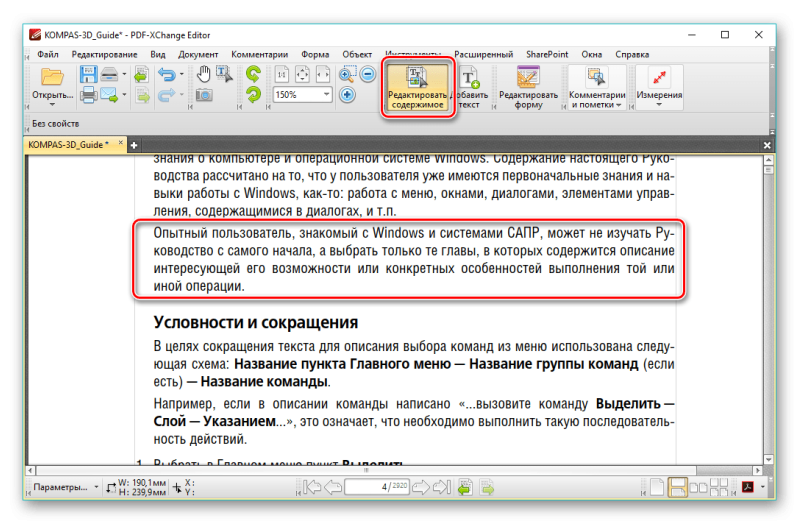Close document pane with white X
The image size is (800, 524).
point(767,145)
